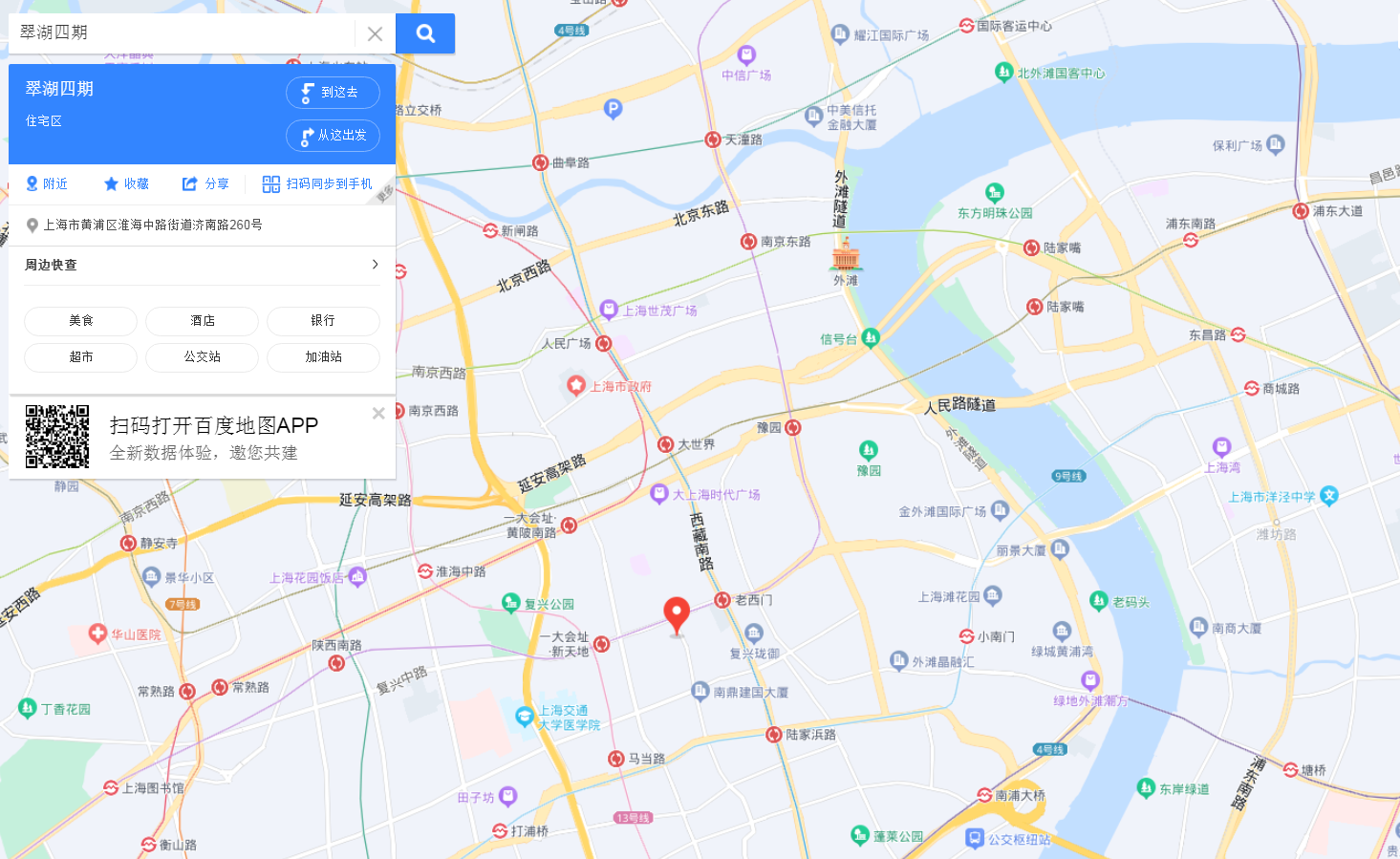The image size is (1400, 859).
Task: Open 附近 nearby search
Action: tap(47, 183)
